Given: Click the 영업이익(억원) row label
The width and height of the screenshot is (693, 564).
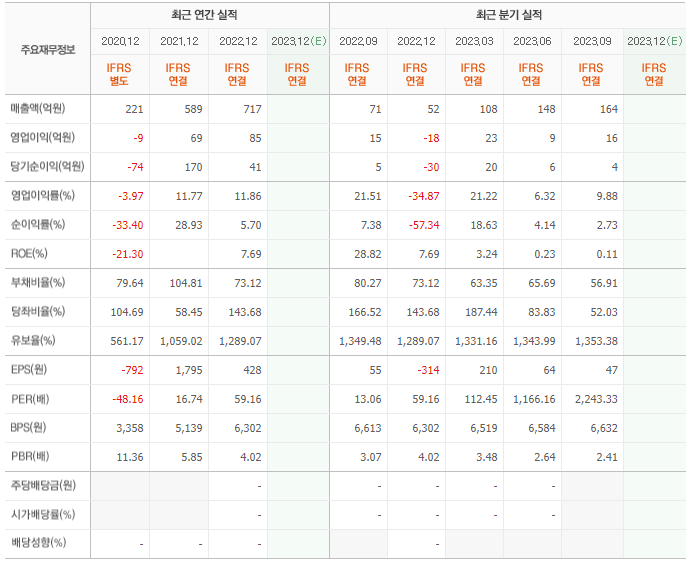Looking at the screenshot, I should point(42,137).
